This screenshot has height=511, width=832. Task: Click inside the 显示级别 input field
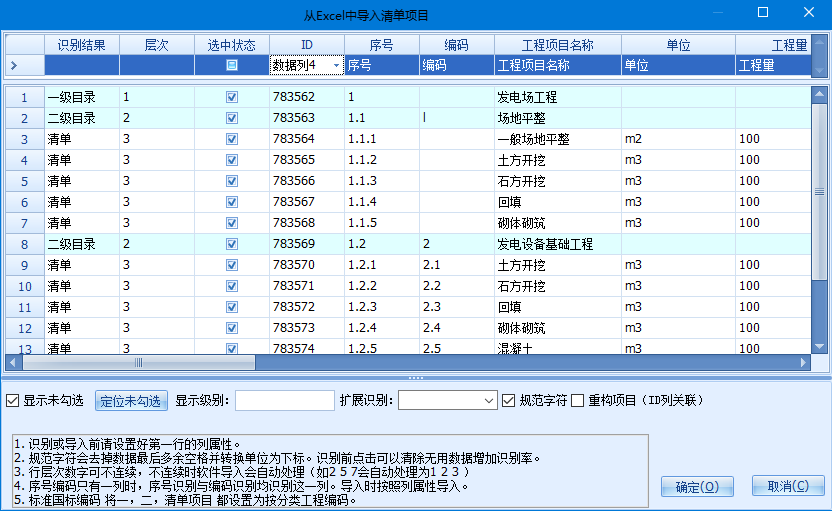tap(284, 401)
